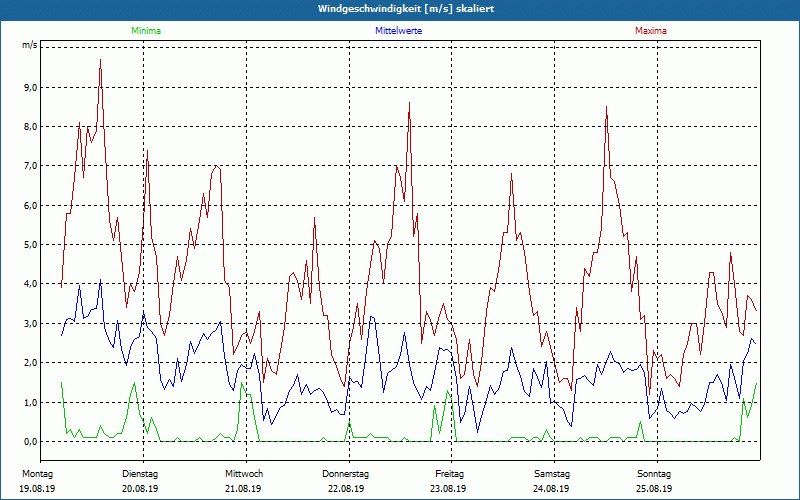
Task: Click the 3,0 y-axis value
Action: click(x=31, y=323)
